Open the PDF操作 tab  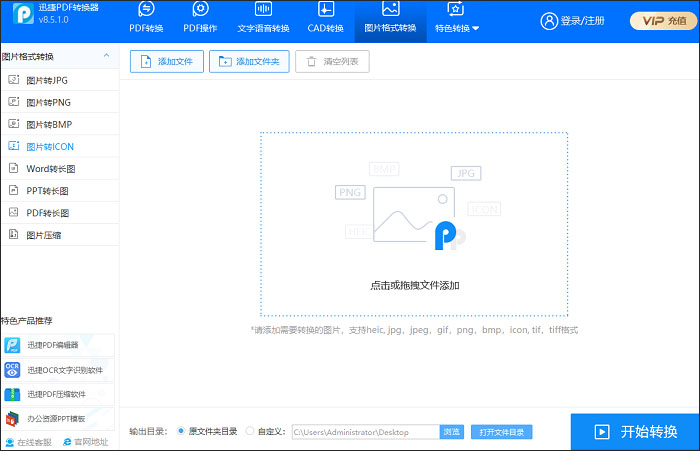pyautogui.click(x=200, y=18)
